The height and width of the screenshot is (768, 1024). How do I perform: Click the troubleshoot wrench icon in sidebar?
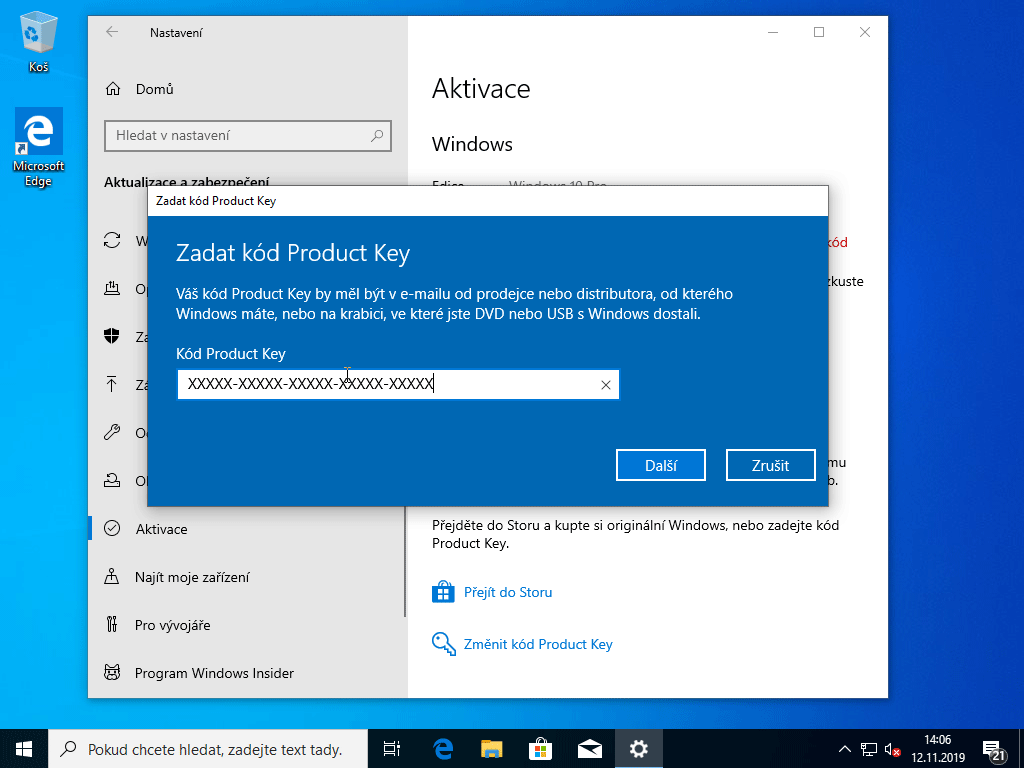tap(112, 432)
